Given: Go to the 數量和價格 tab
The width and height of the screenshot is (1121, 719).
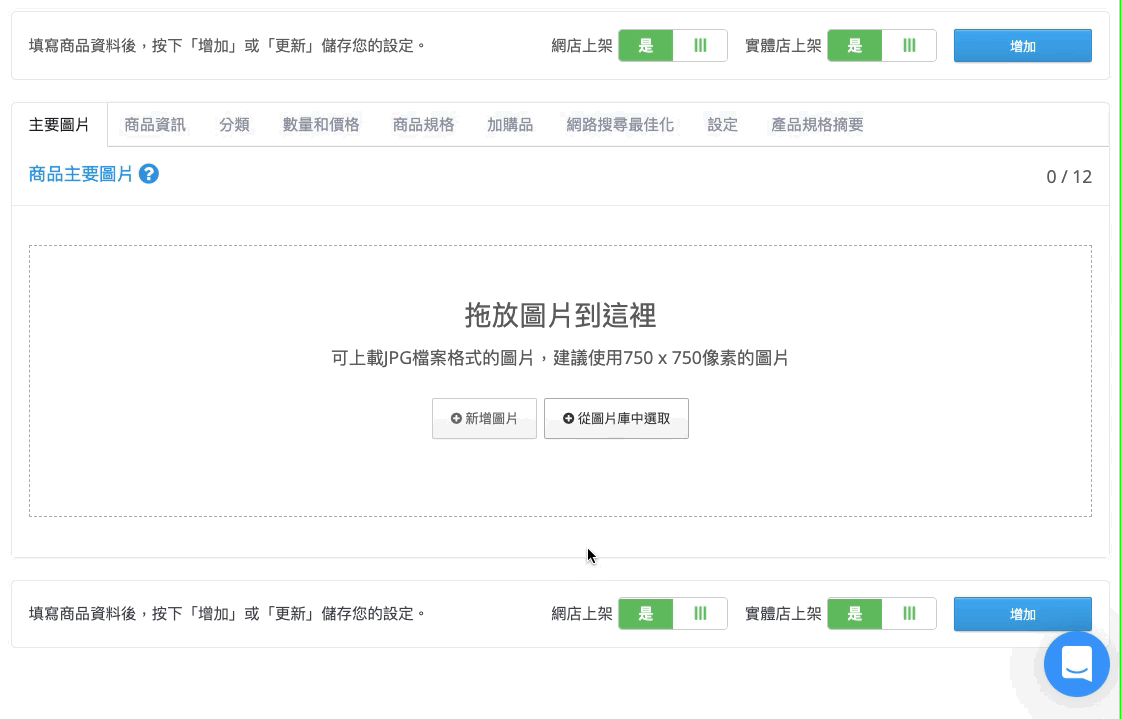Looking at the screenshot, I should (x=320, y=124).
